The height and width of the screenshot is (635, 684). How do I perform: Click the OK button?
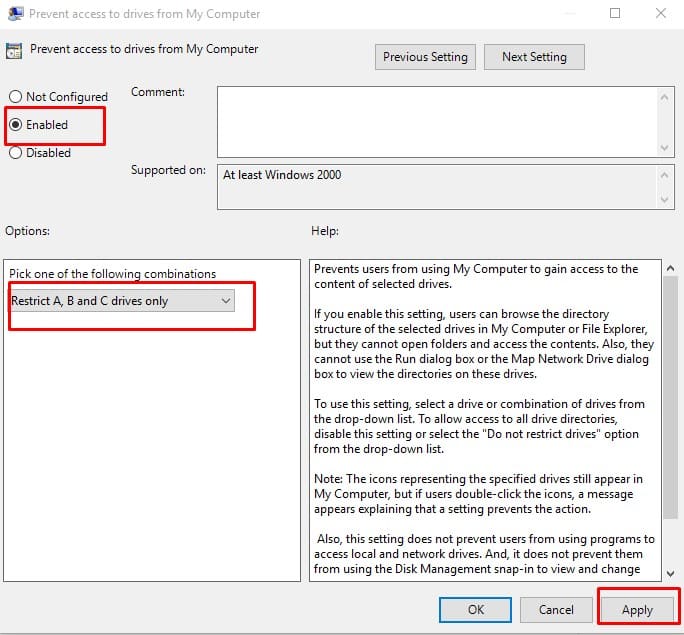(x=475, y=609)
